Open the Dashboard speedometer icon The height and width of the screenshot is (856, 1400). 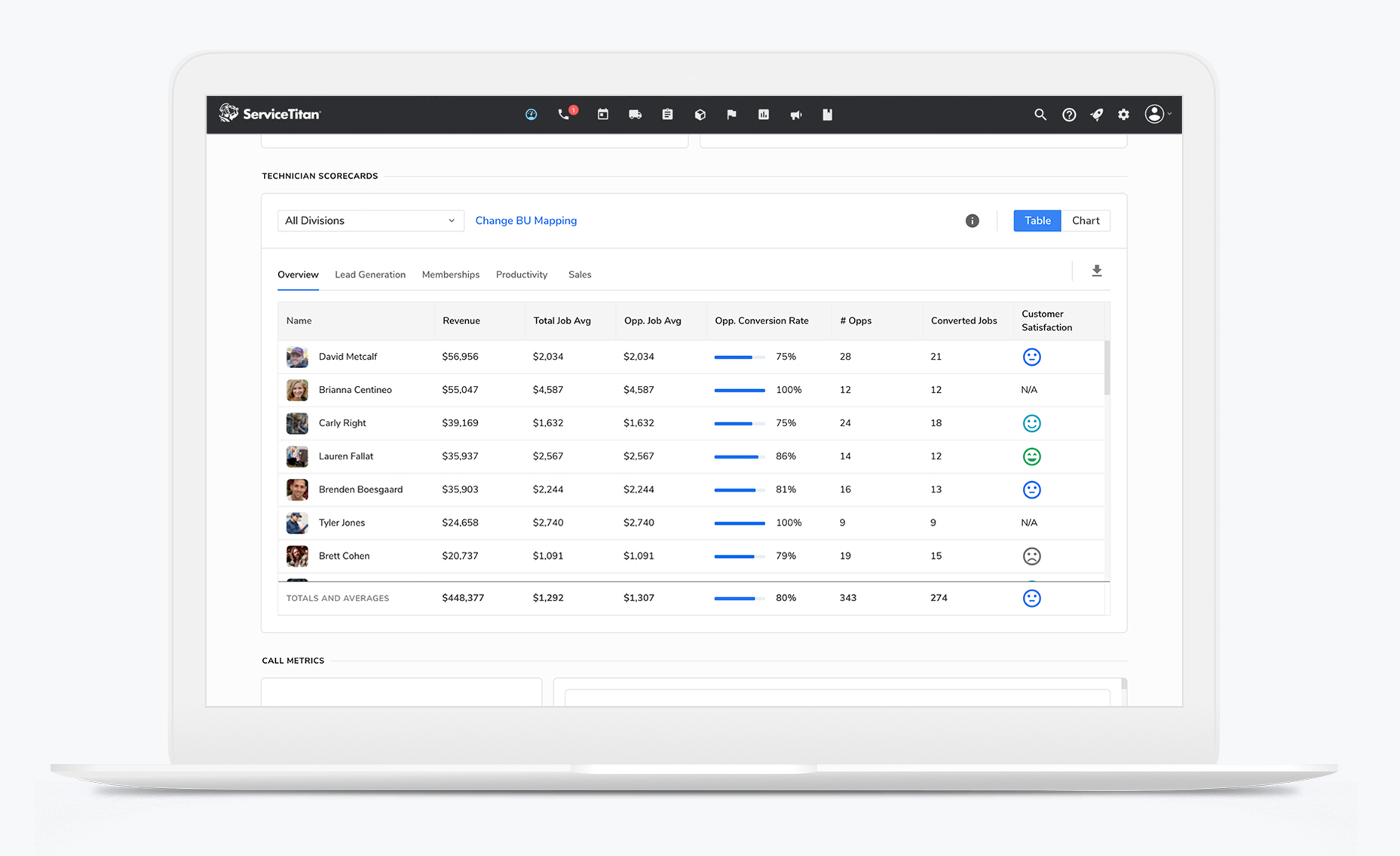coord(531,114)
